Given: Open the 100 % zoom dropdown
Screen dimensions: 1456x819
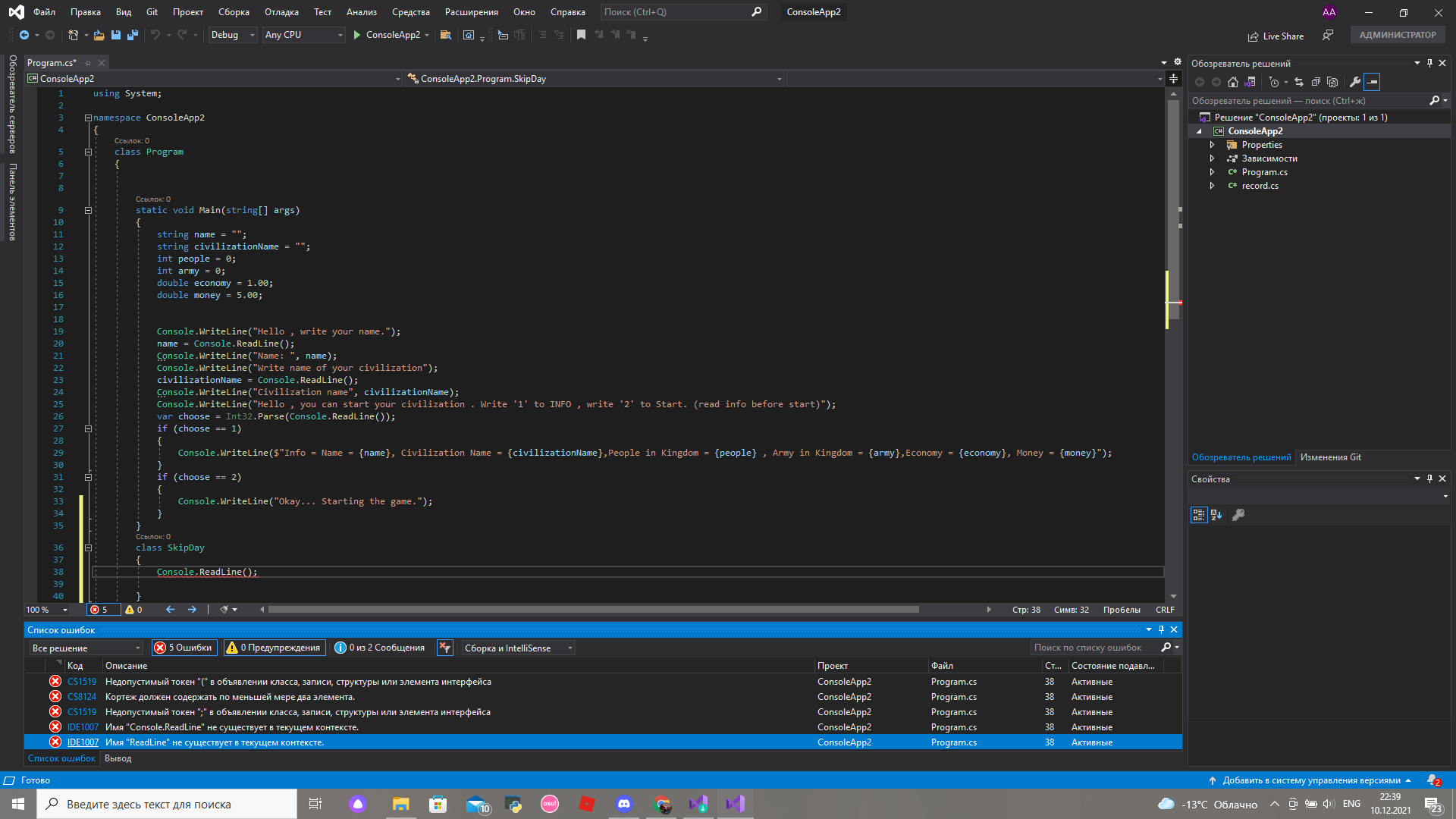Looking at the screenshot, I should point(47,610).
